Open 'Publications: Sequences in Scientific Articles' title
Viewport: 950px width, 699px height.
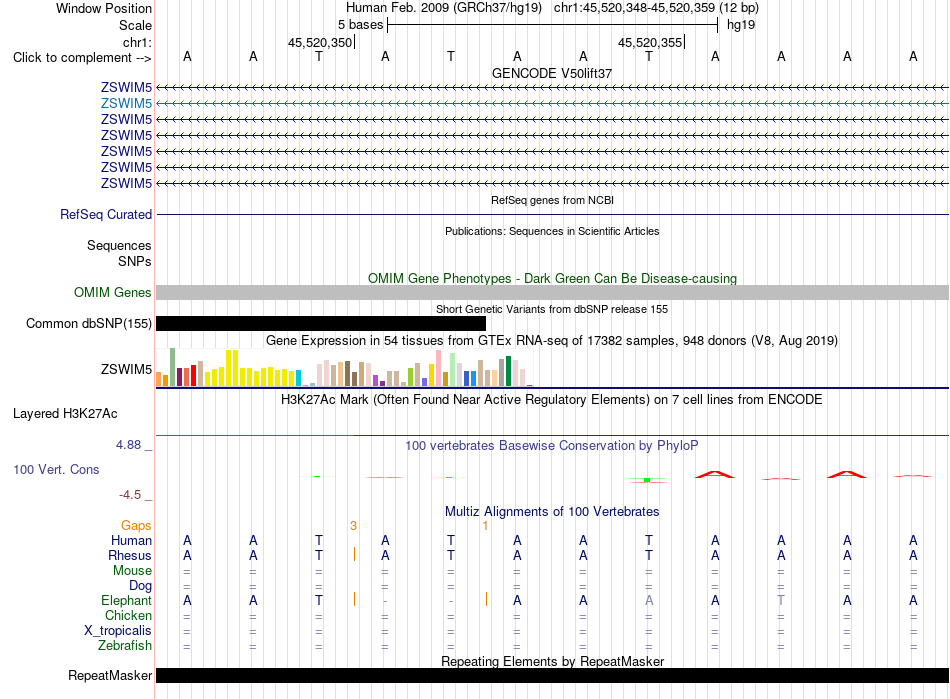[x=552, y=231]
